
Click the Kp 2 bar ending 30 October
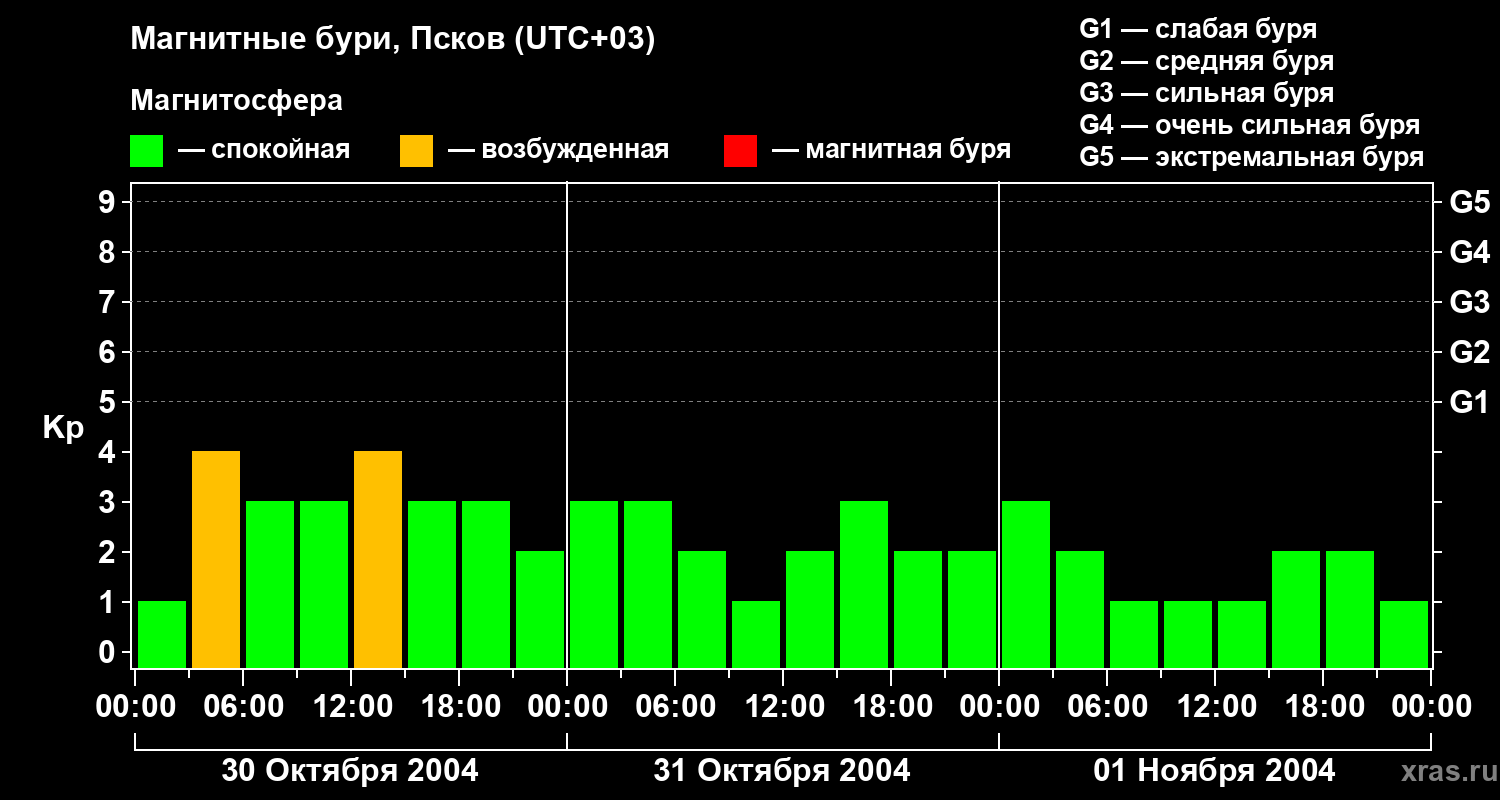pos(540,609)
